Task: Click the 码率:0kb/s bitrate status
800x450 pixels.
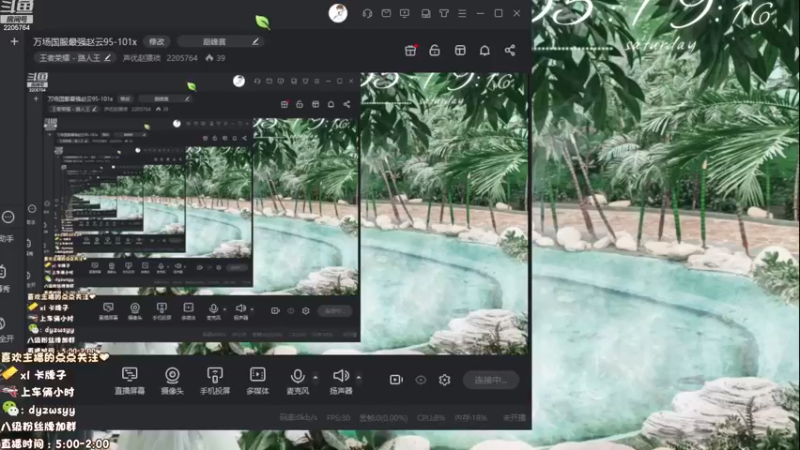Action: [x=298, y=417]
